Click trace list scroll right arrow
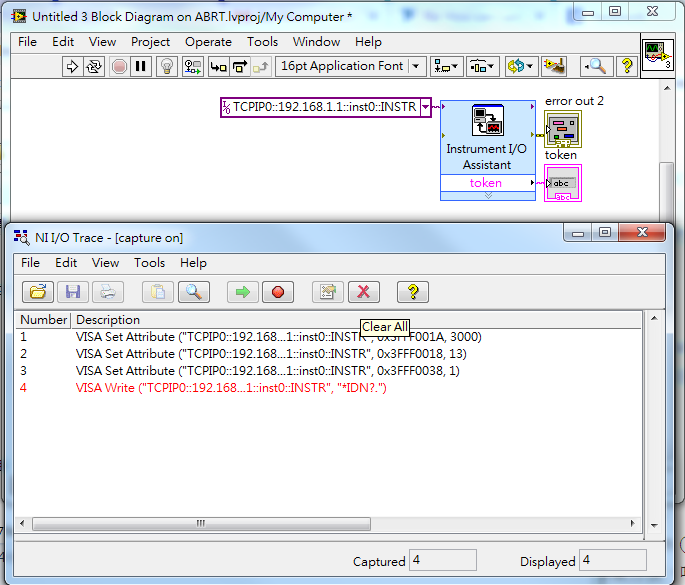Image resolution: width=685 pixels, height=585 pixels. pos(632,523)
